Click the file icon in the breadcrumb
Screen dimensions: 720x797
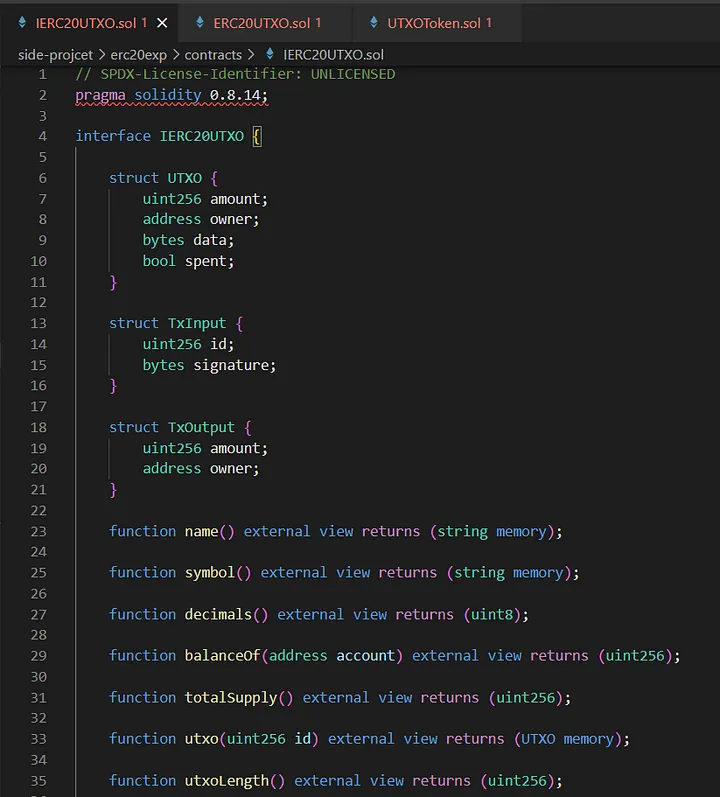click(270, 54)
